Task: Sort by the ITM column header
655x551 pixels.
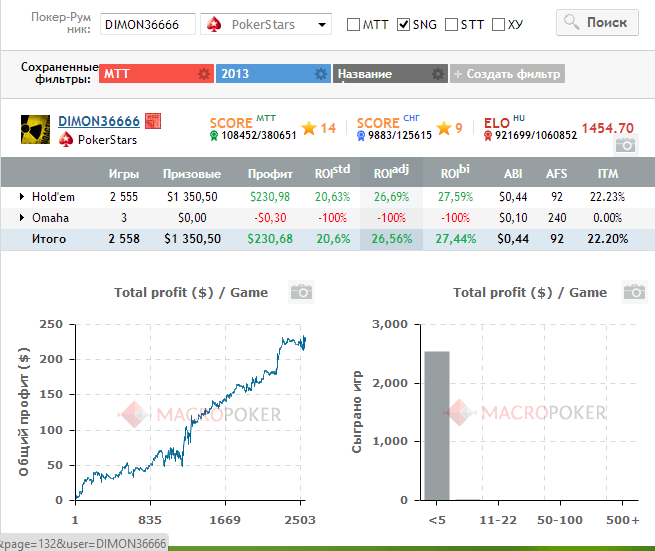Action: click(607, 174)
